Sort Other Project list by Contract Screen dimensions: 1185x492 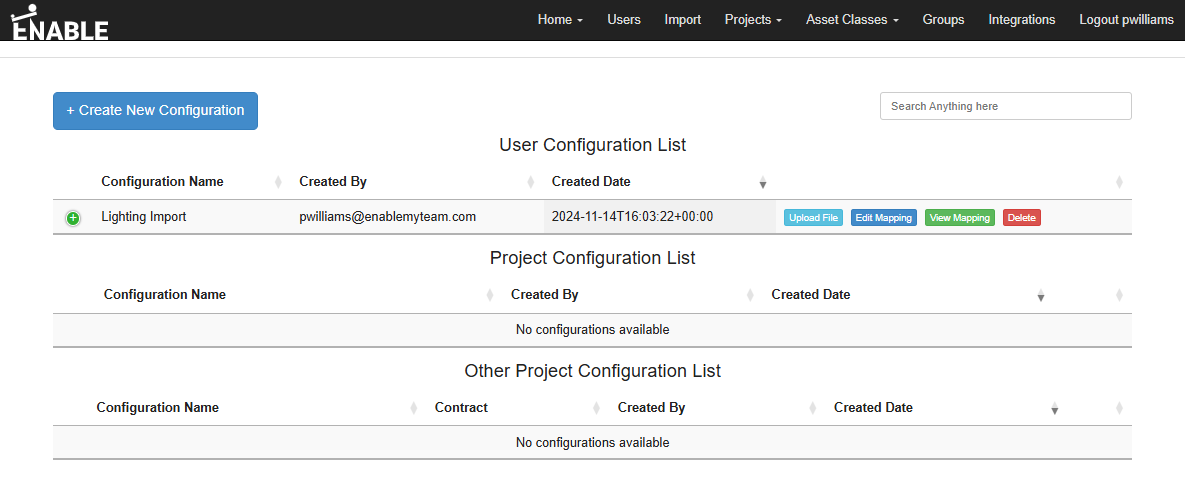click(461, 408)
